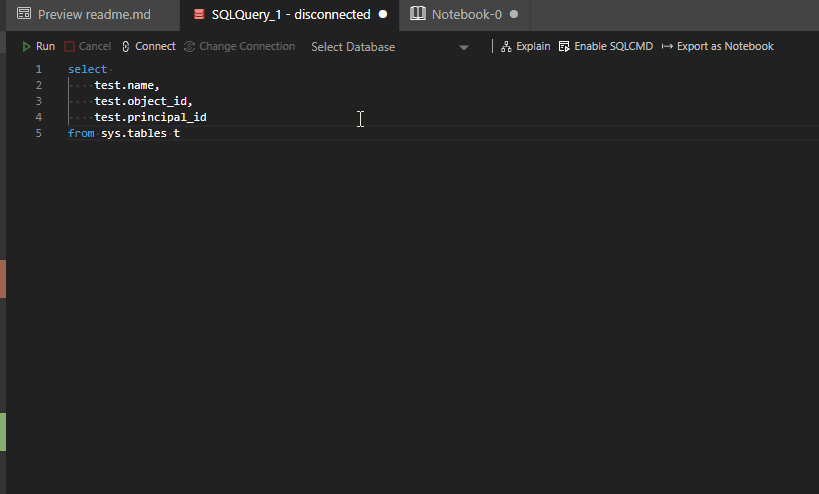Screen dimensions: 819x494
Task: Click the red Cancel stop icon
Action: 69,46
